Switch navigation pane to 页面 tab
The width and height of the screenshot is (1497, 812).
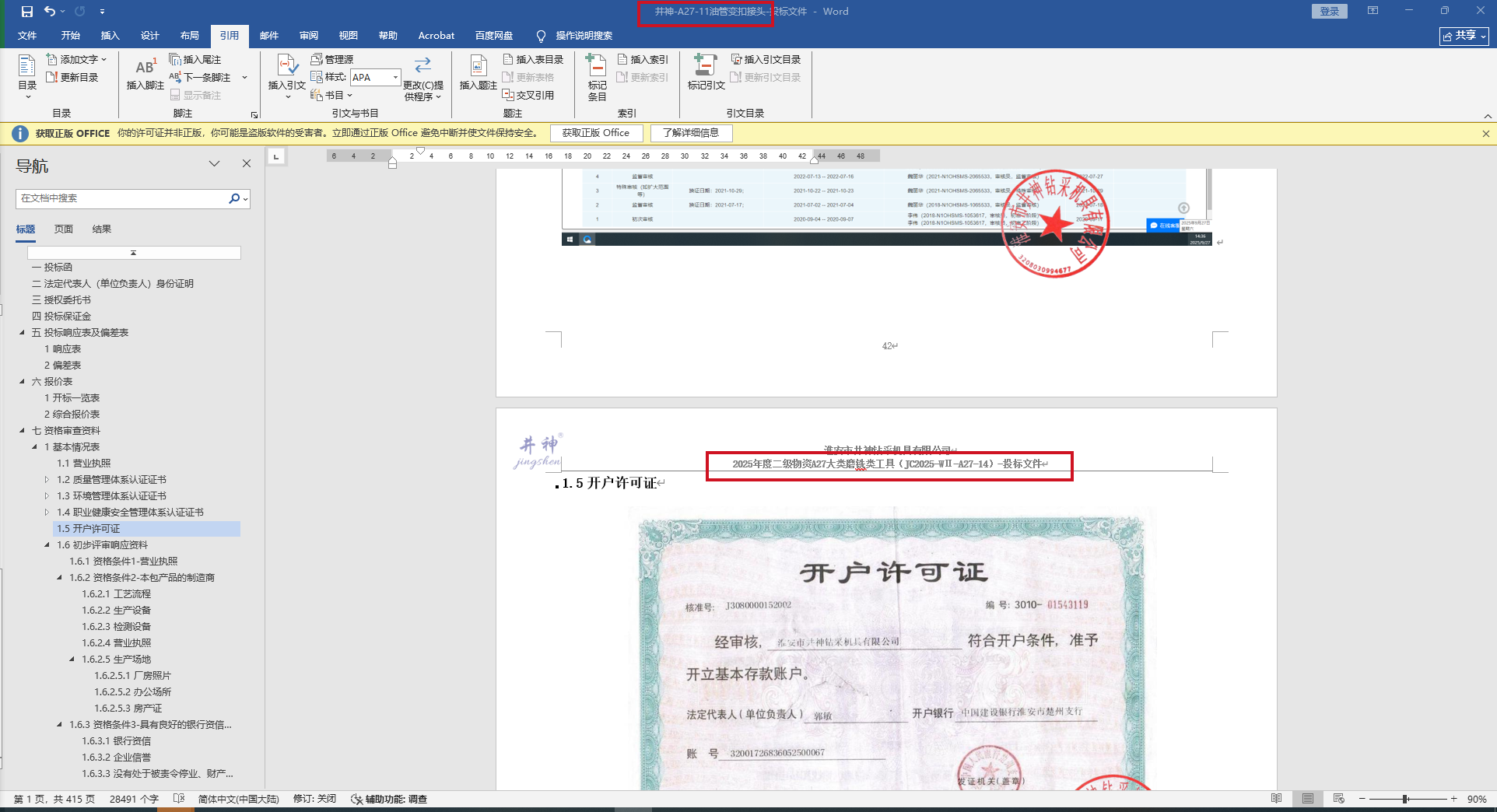click(x=64, y=229)
